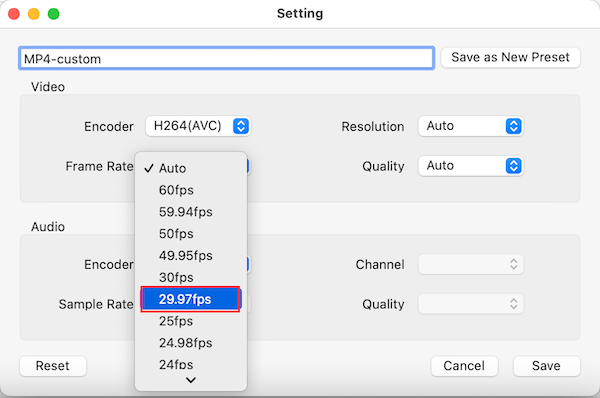Open the video Encoder H264(AVC) dropdown
The width and height of the screenshot is (600, 398).
(198, 126)
